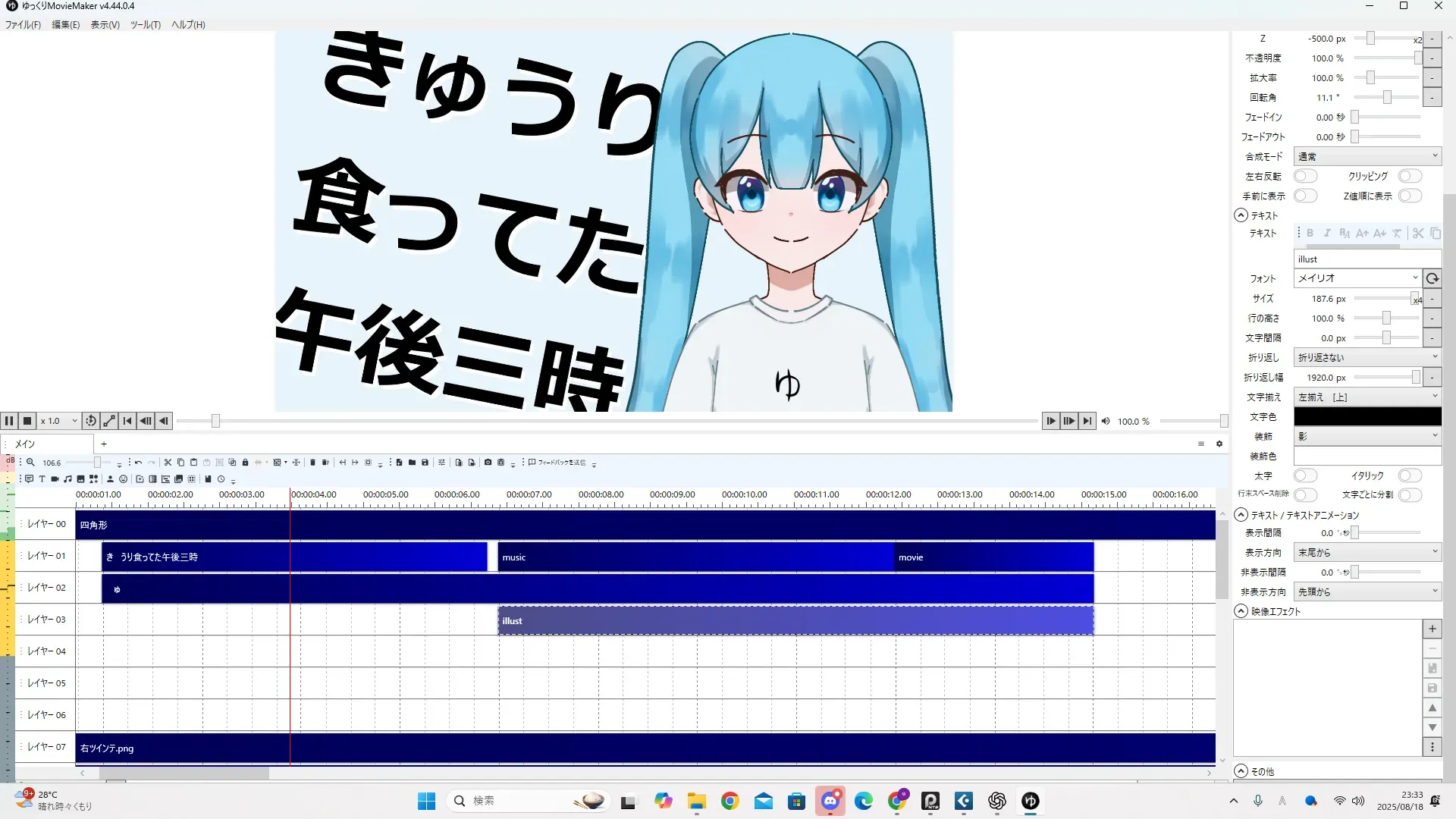Click the trash delete icon in timeline toolbar

pyautogui.click(x=312, y=463)
